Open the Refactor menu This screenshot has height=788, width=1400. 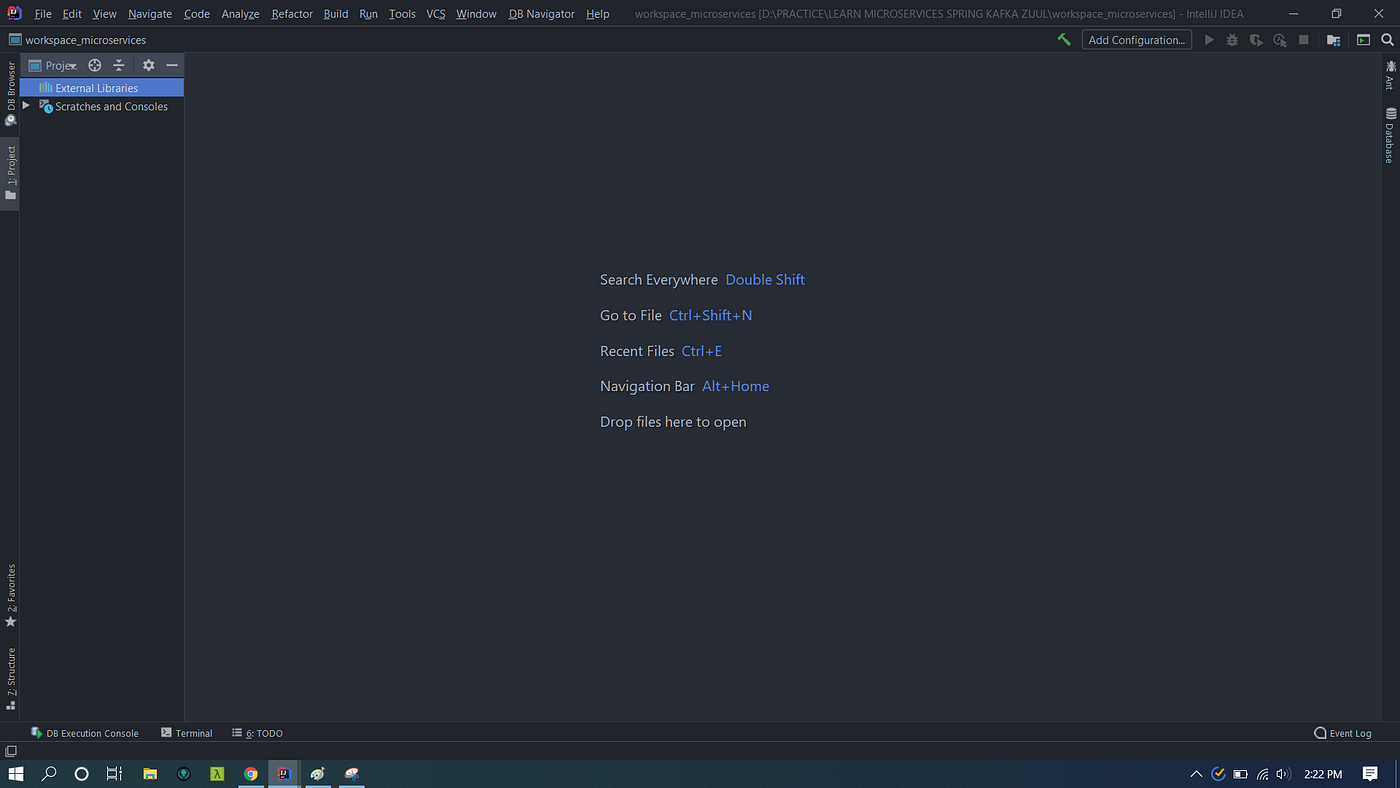292,14
